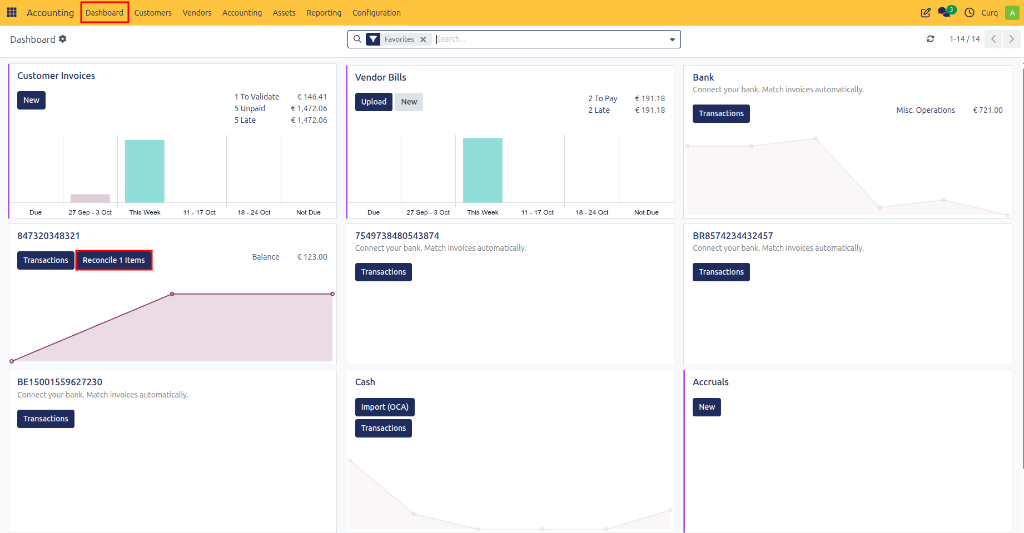Open the Reporting menu
Screen dimensions: 1024x533
coord(324,12)
